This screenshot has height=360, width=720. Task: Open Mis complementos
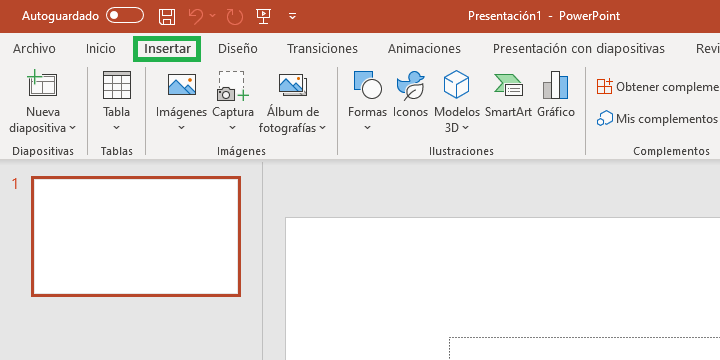(x=658, y=119)
